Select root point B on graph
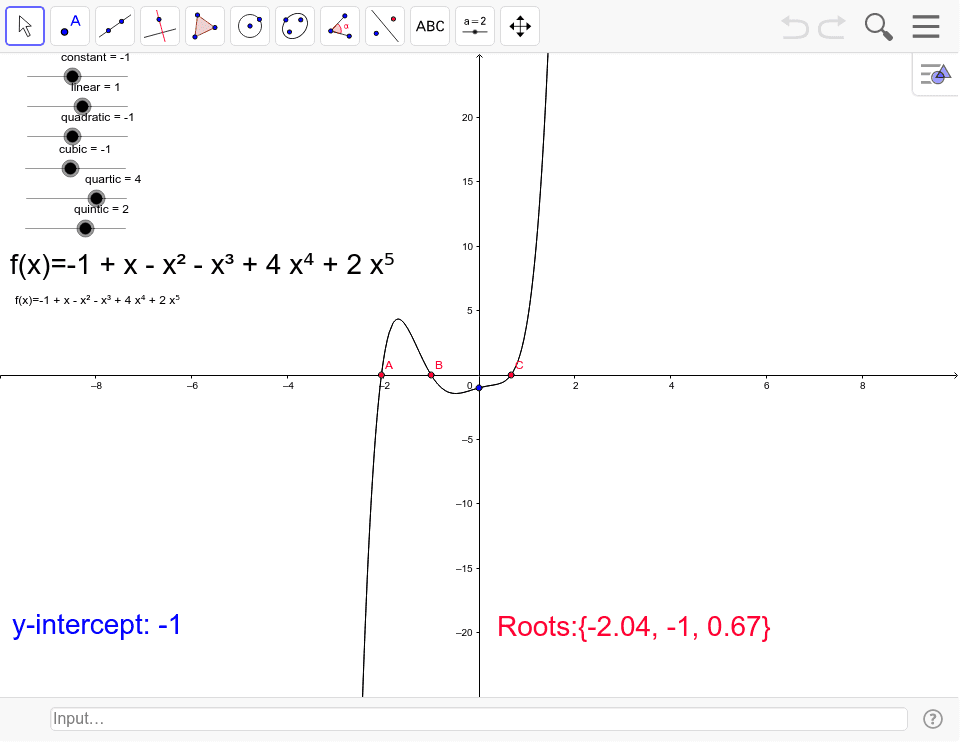 pos(431,375)
